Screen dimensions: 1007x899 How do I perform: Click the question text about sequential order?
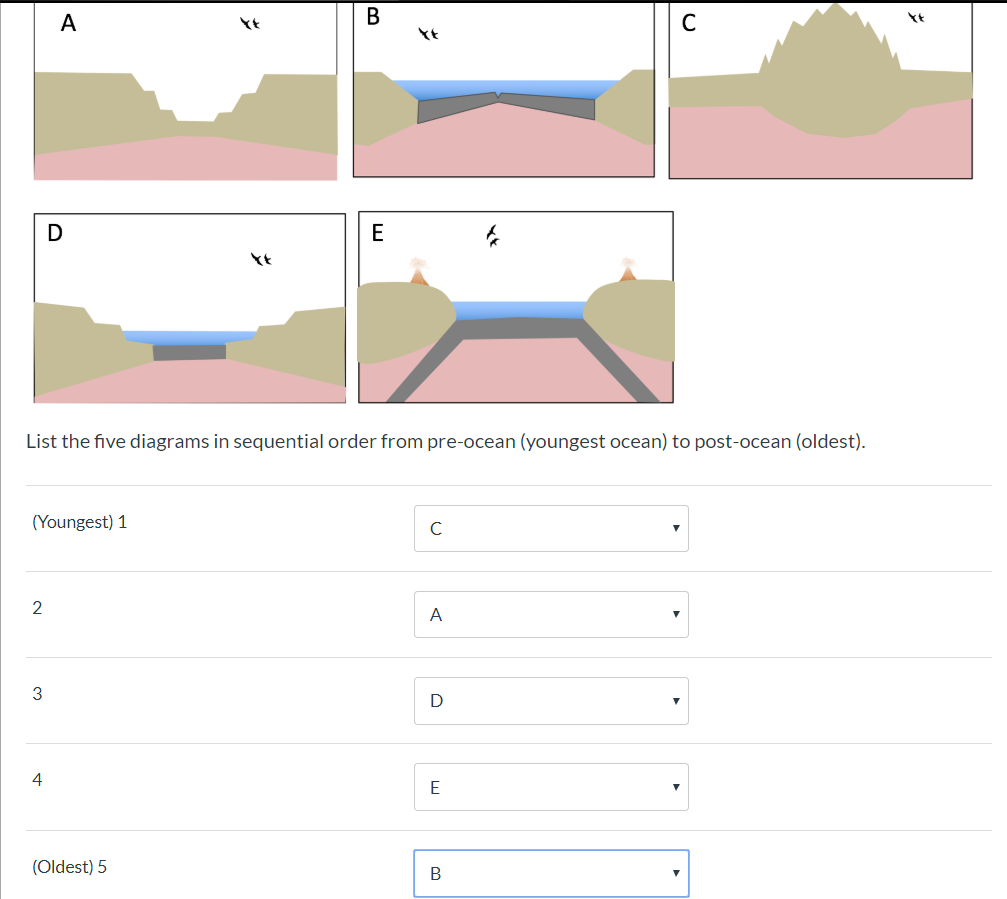(x=445, y=440)
